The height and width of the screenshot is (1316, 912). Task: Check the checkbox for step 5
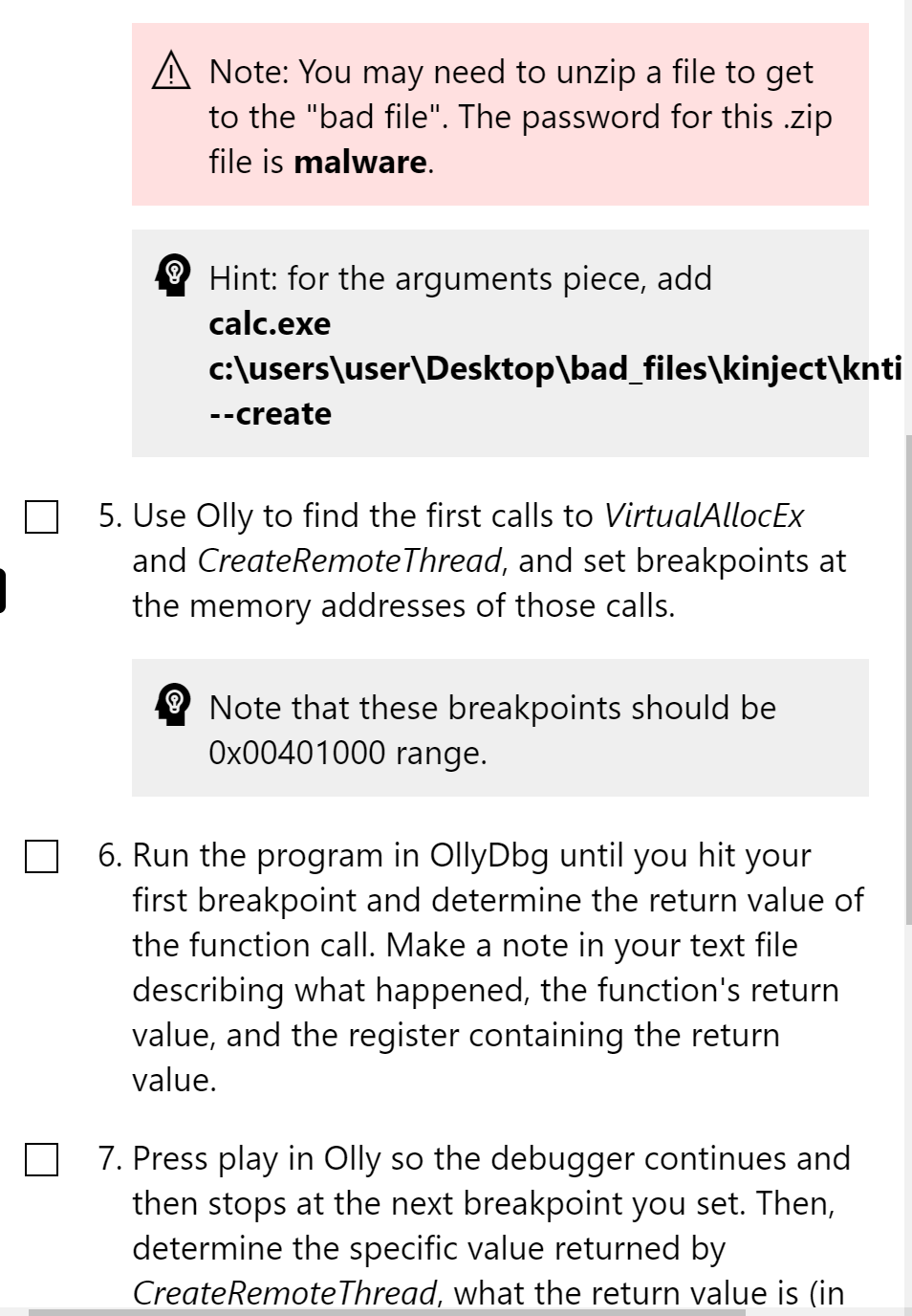point(42,516)
